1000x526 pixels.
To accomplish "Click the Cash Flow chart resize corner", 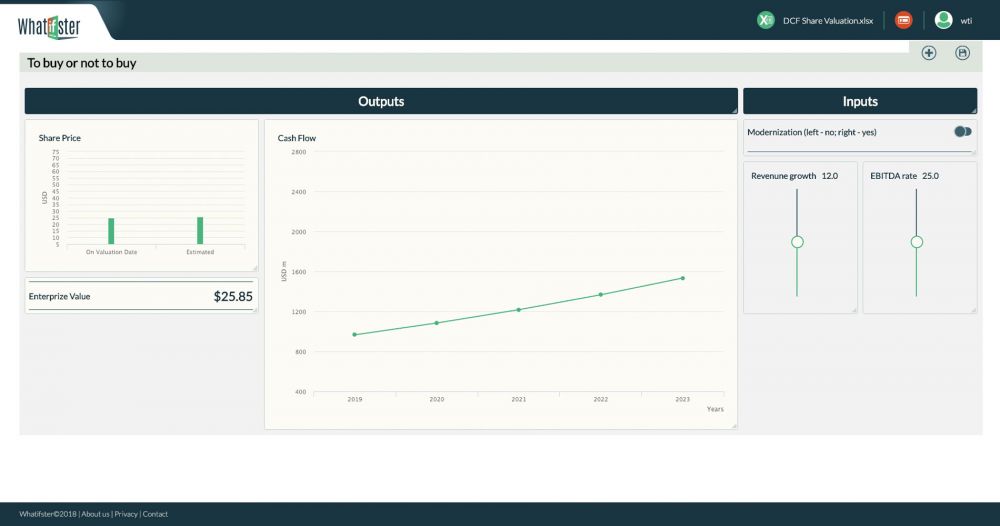I will tap(734, 426).
